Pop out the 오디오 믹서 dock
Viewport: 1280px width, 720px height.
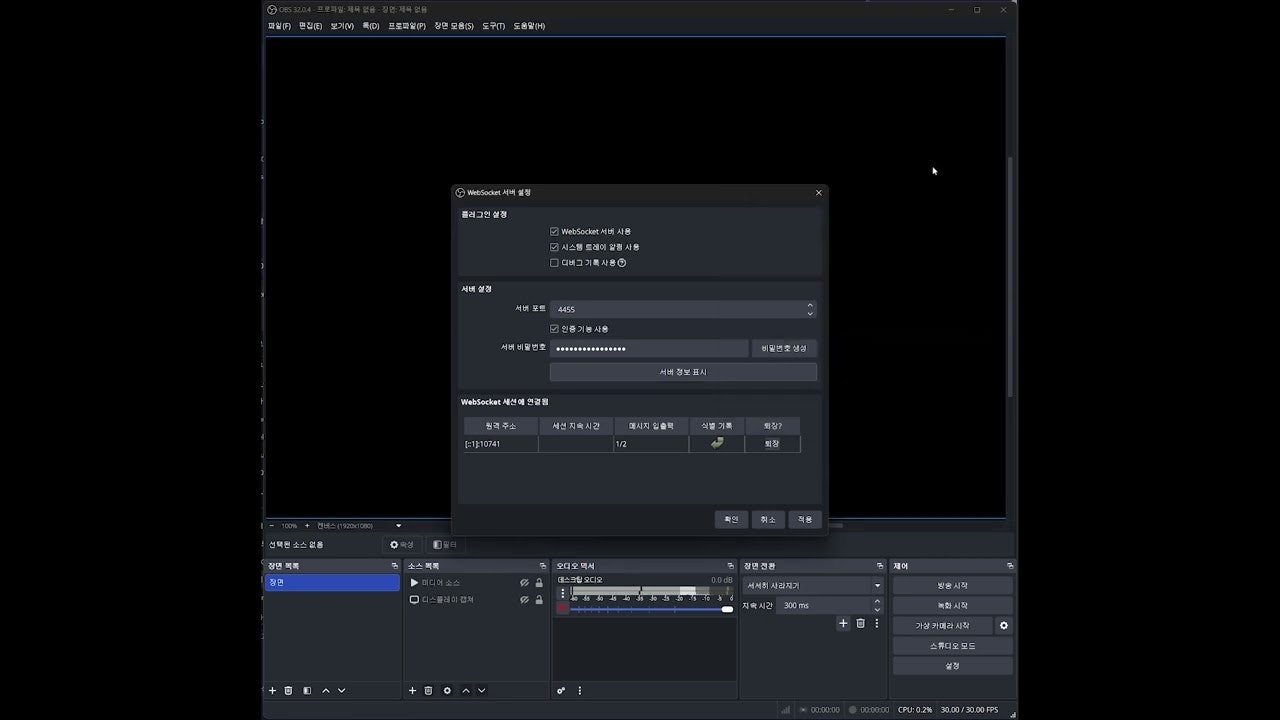[x=731, y=566]
